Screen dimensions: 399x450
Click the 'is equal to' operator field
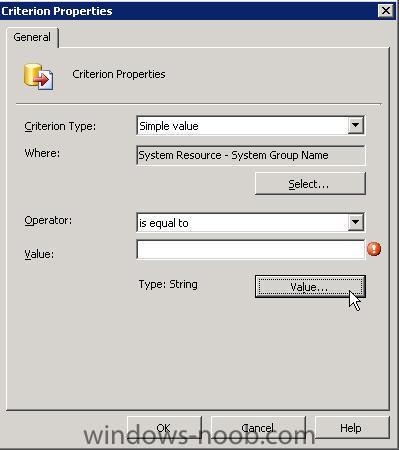(x=242, y=222)
